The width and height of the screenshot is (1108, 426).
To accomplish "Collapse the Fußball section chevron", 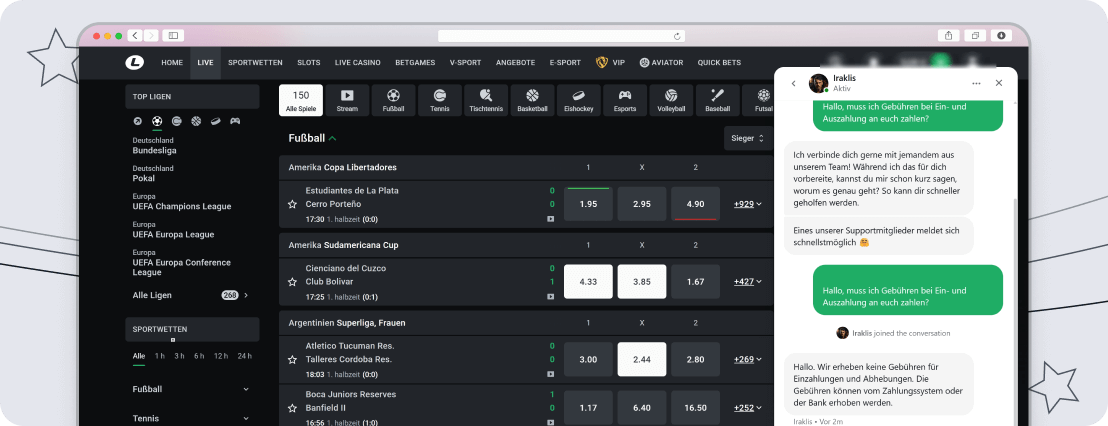I will click(332, 138).
